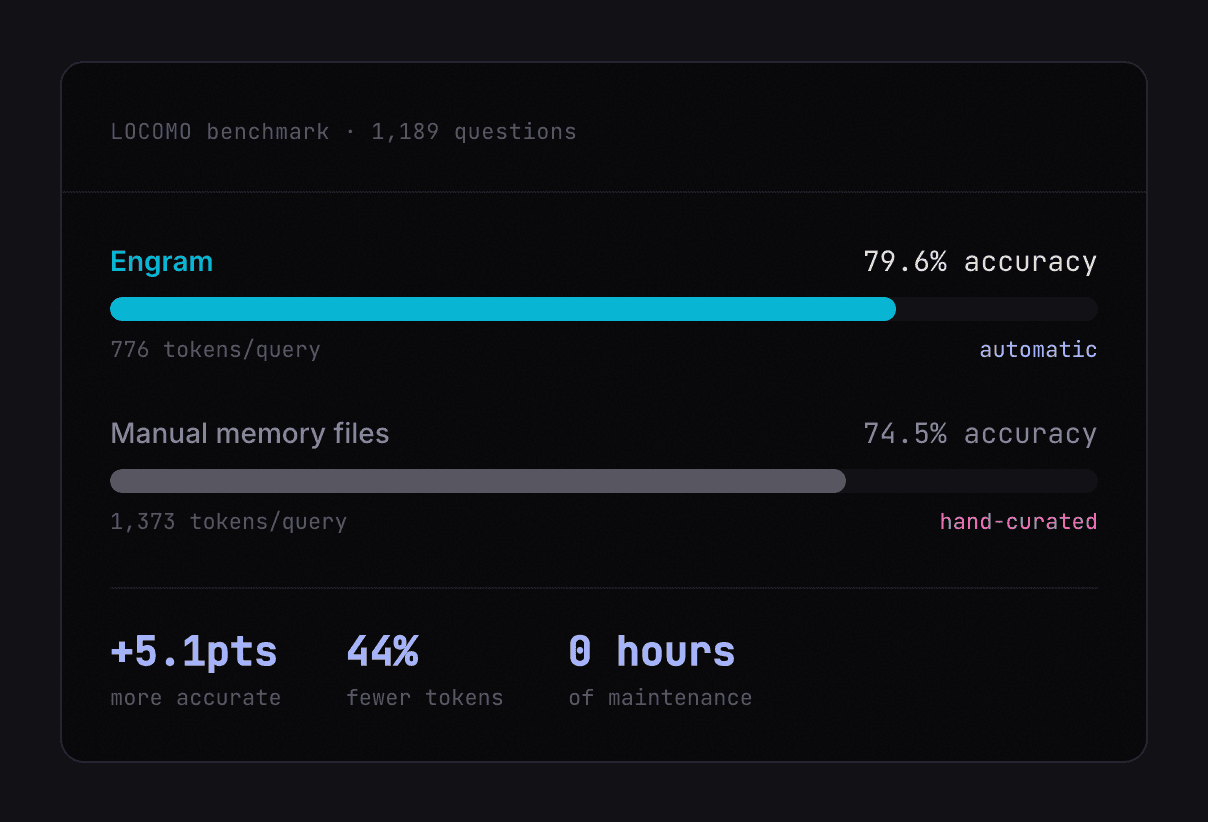Click the cyan Engram progress bar
The height and width of the screenshot is (822, 1208).
click(502, 309)
